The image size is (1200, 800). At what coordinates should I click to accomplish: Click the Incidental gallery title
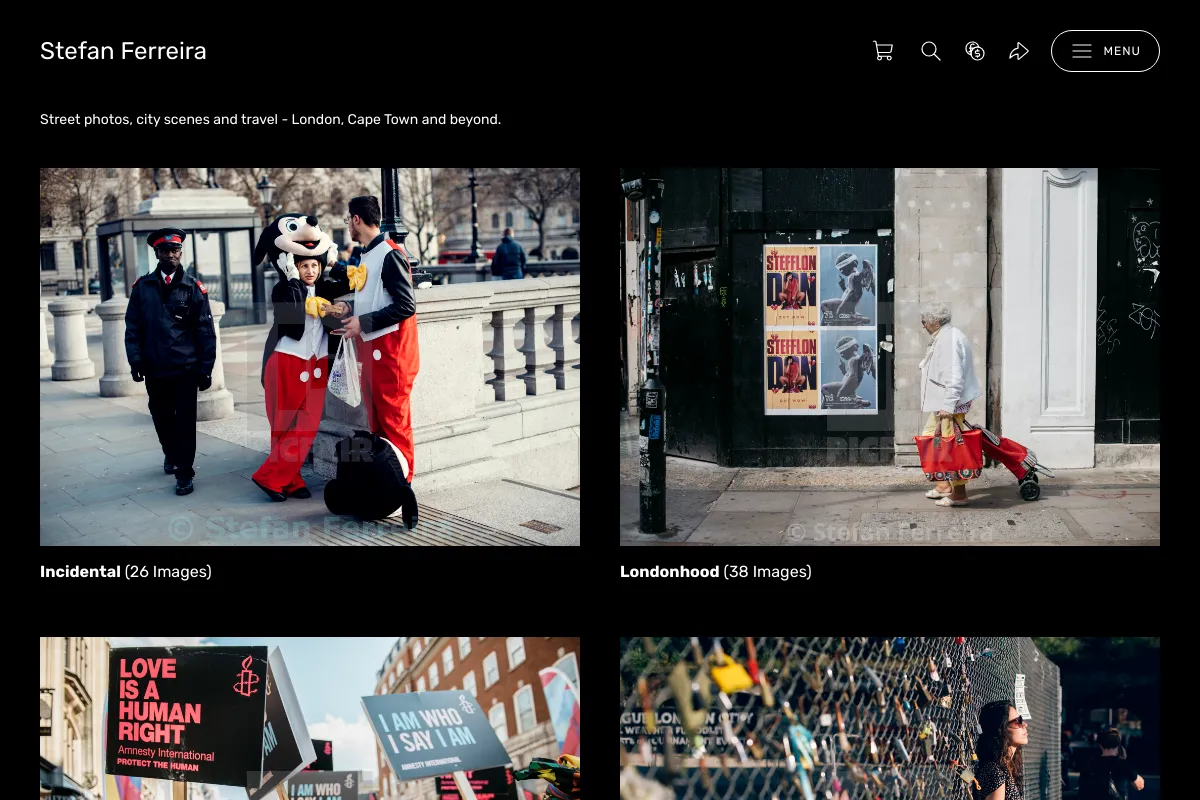coord(80,572)
